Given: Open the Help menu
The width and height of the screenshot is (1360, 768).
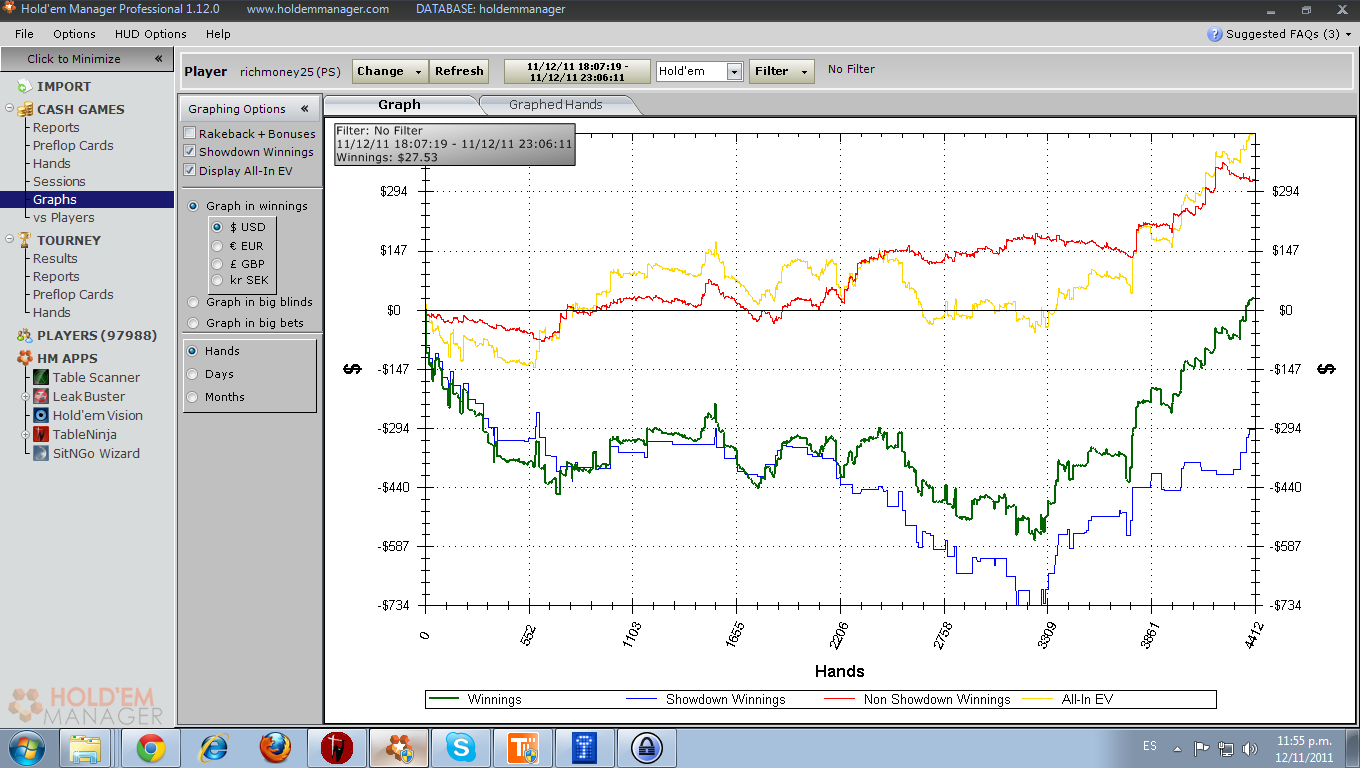Looking at the screenshot, I should (x=218, y=34).
